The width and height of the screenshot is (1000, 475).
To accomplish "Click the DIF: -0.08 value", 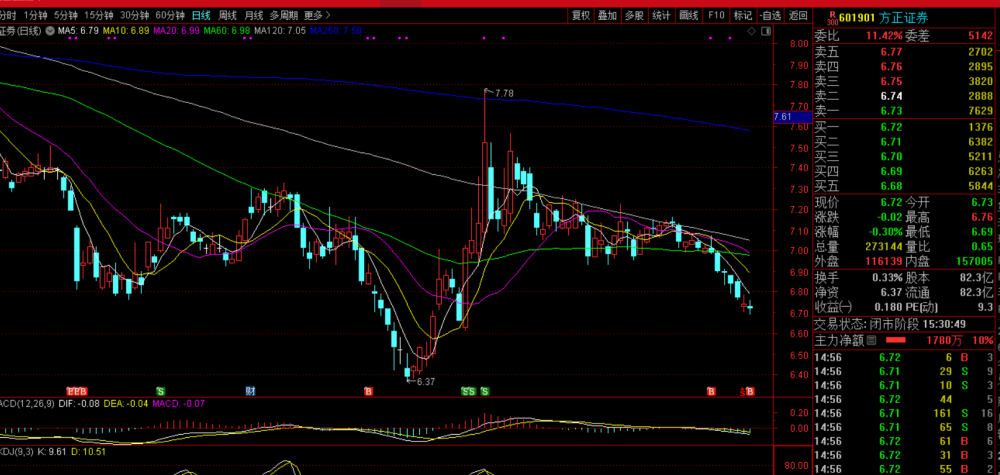I will pos(79,403).
